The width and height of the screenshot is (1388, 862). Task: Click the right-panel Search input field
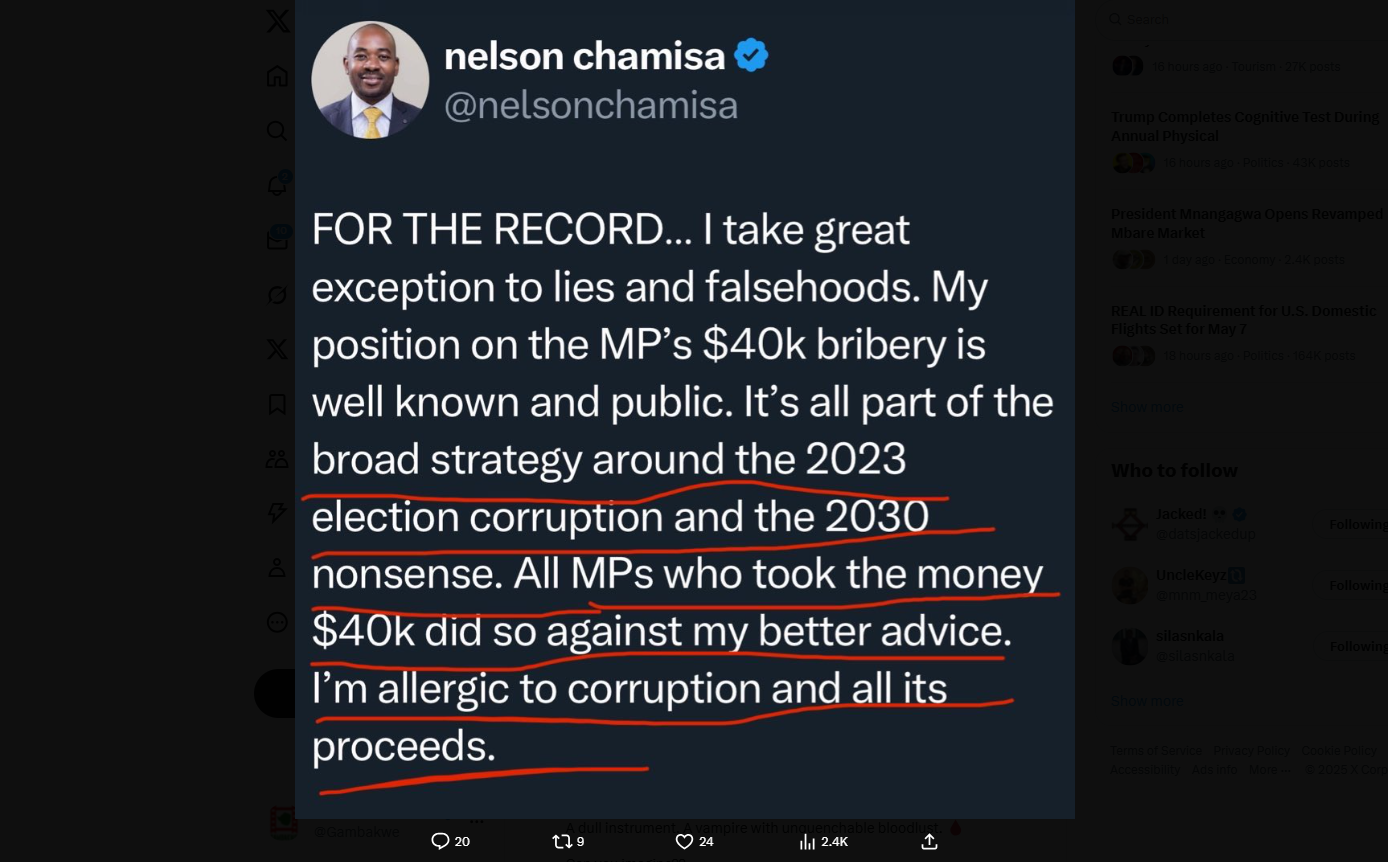click(1240, 19)
